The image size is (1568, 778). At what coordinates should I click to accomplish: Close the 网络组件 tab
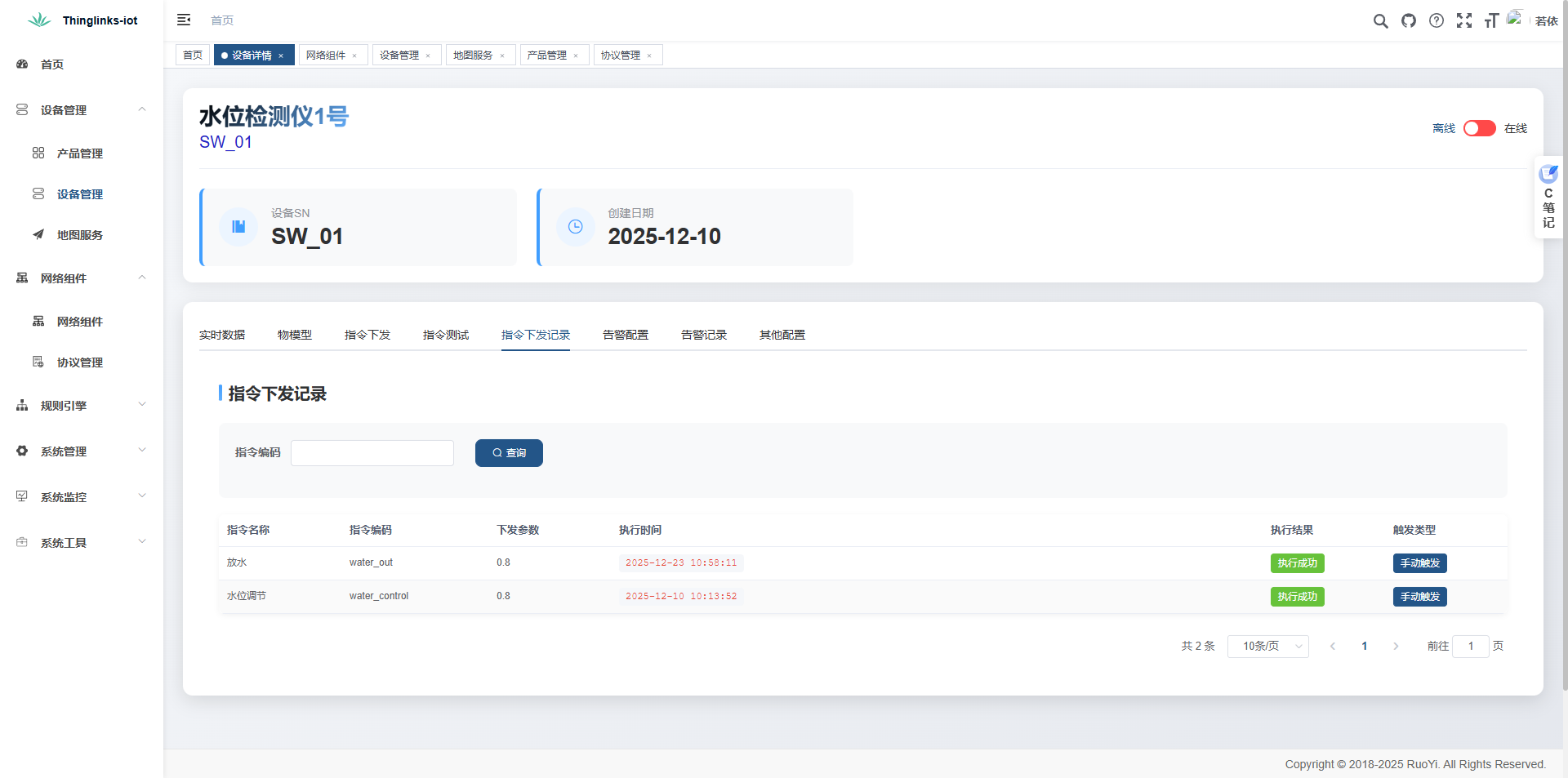(354, 56)
